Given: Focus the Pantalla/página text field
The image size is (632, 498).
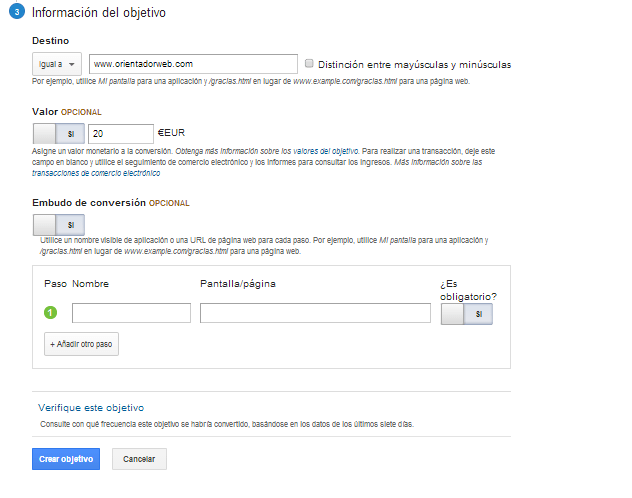Looking at the screenshot, I should pyautogui.click(x=315, y=314).
